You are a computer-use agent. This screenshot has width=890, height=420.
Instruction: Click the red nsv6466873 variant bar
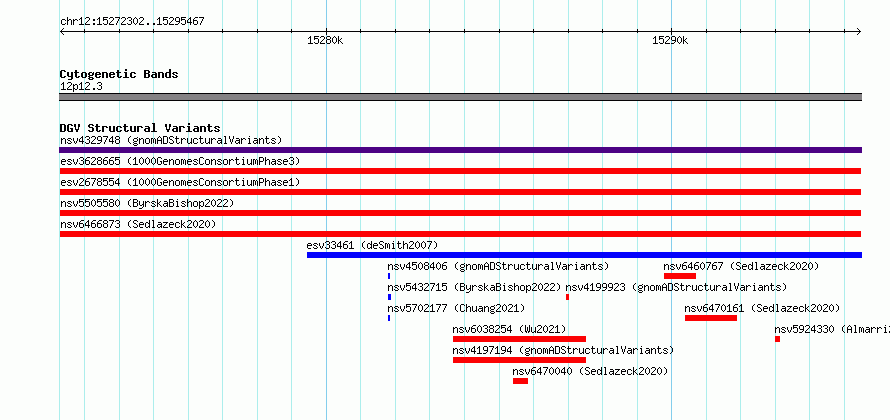point(460,234)
